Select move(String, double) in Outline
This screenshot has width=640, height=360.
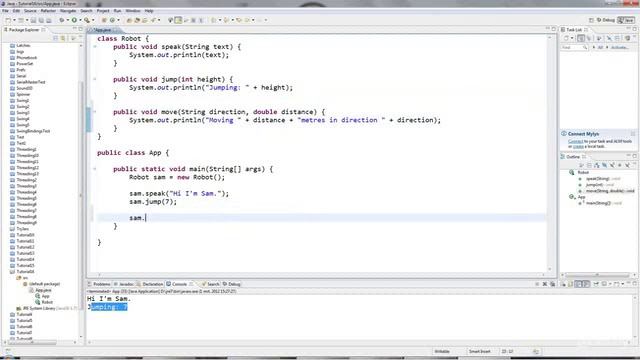click(610, 191)
